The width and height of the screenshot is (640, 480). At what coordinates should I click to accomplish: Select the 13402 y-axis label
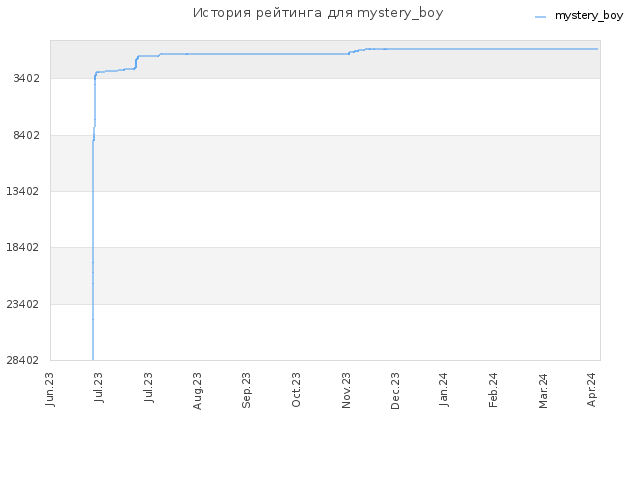point(23,191)
